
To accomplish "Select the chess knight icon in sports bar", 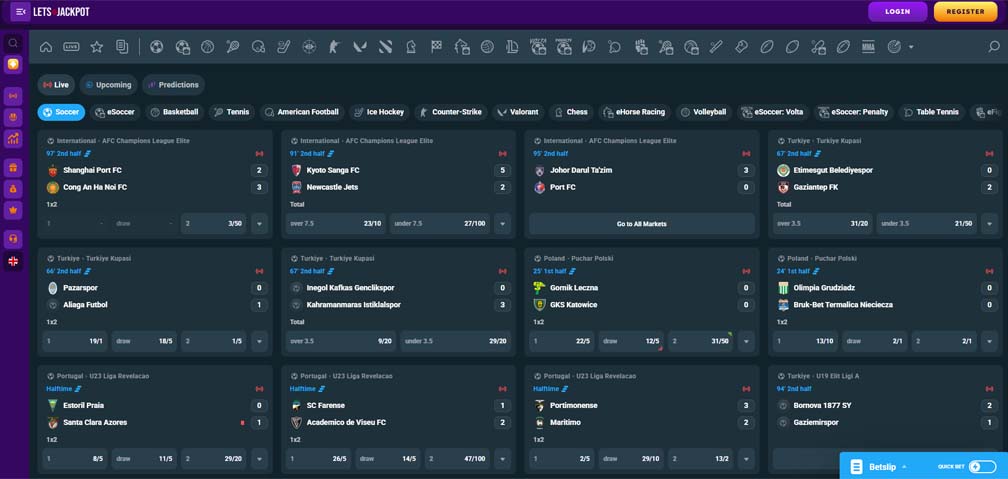I will (x=411, y=47).
